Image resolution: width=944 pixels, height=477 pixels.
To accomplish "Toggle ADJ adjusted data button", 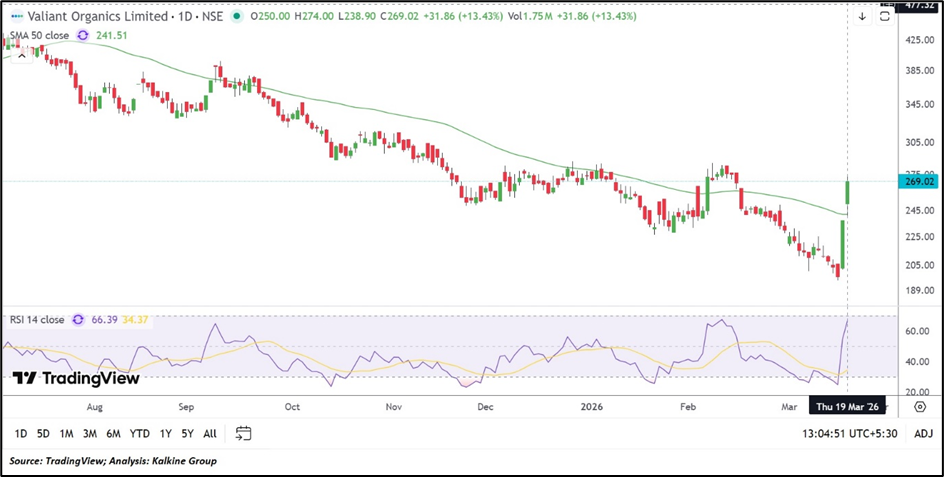I will [x=923, y=433].
